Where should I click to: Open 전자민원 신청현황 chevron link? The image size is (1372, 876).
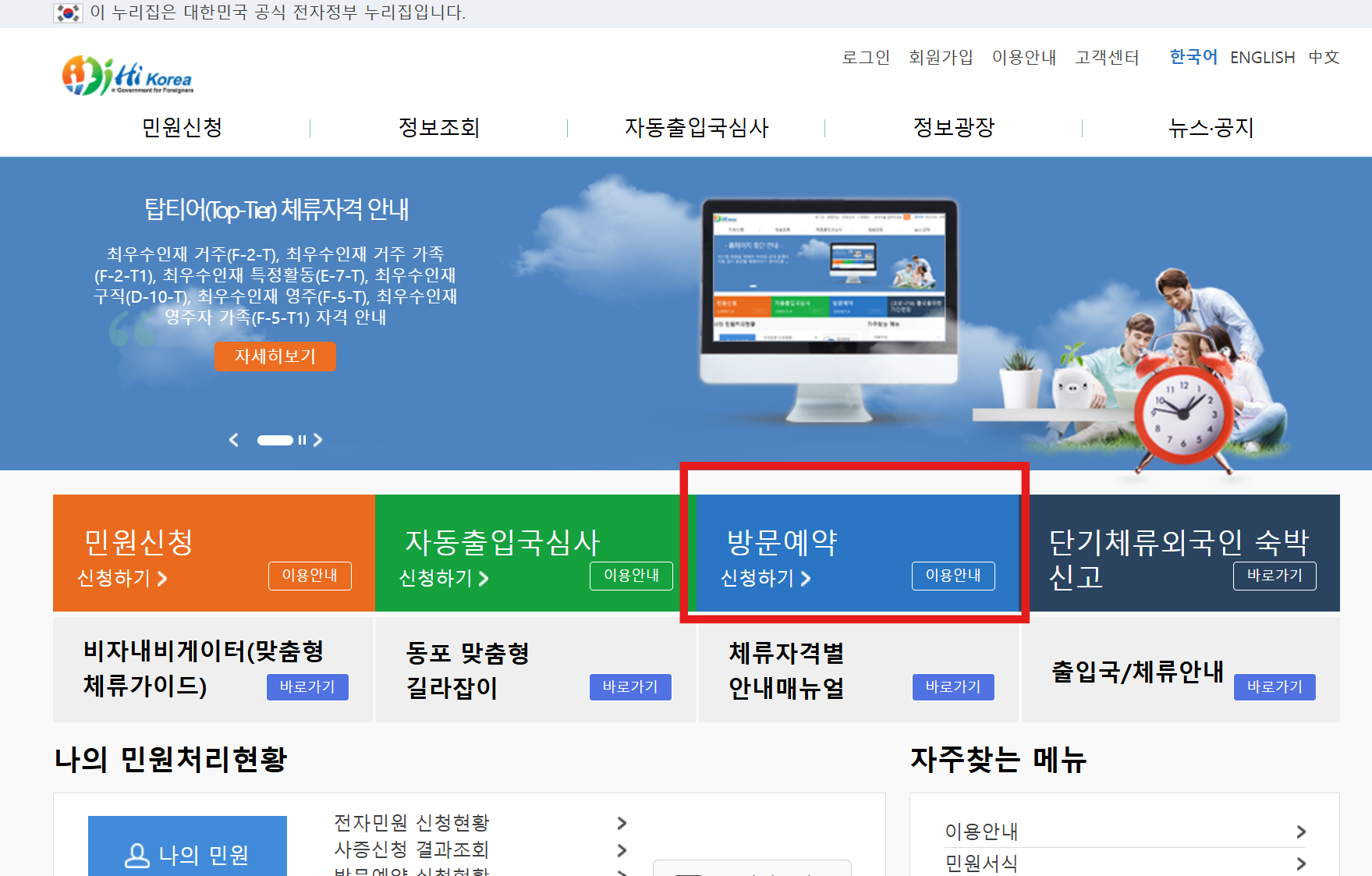coord(622,823)
